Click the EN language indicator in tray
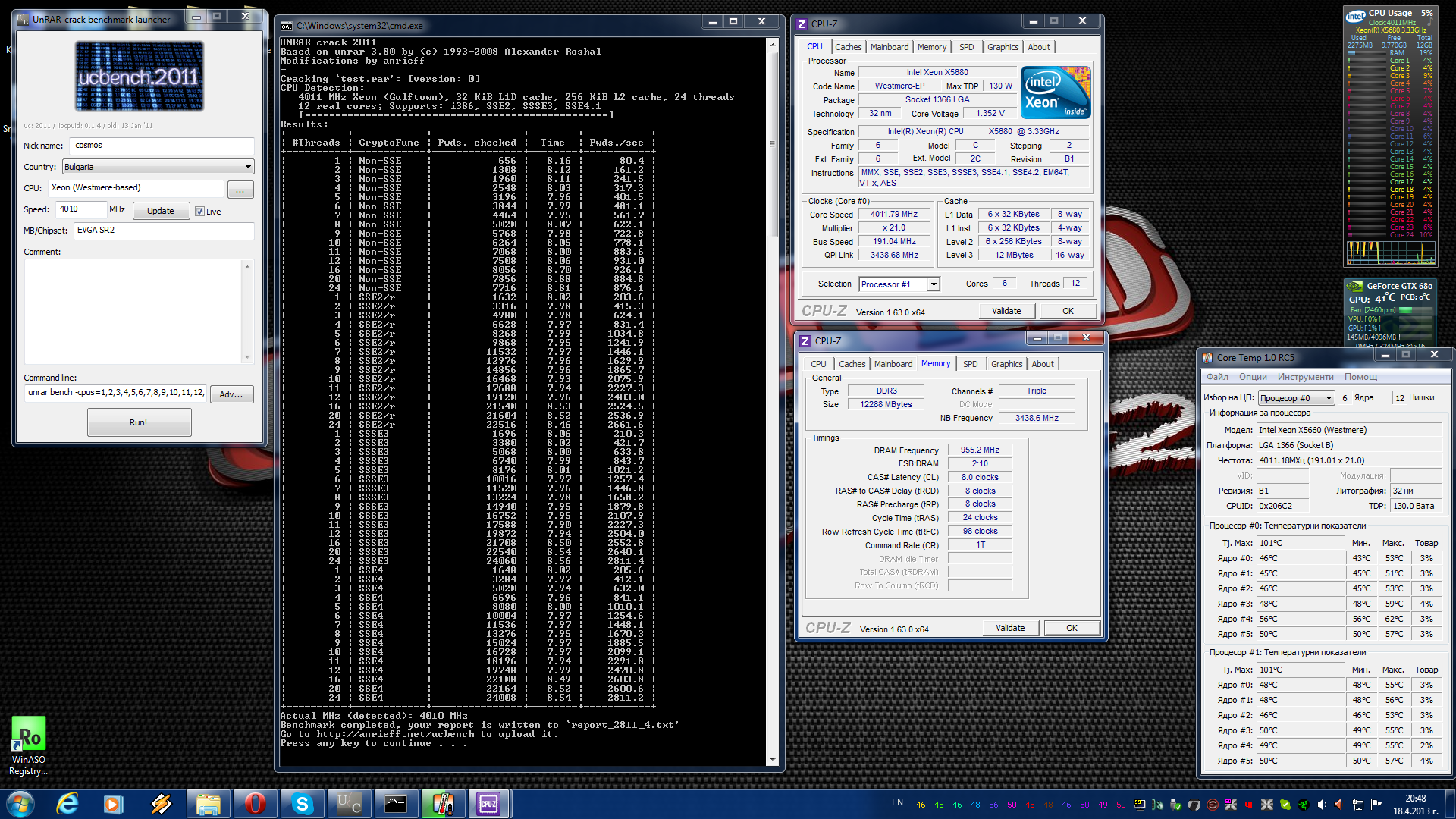Screen dimensions: 1456x819 click(x=897, y=802)
